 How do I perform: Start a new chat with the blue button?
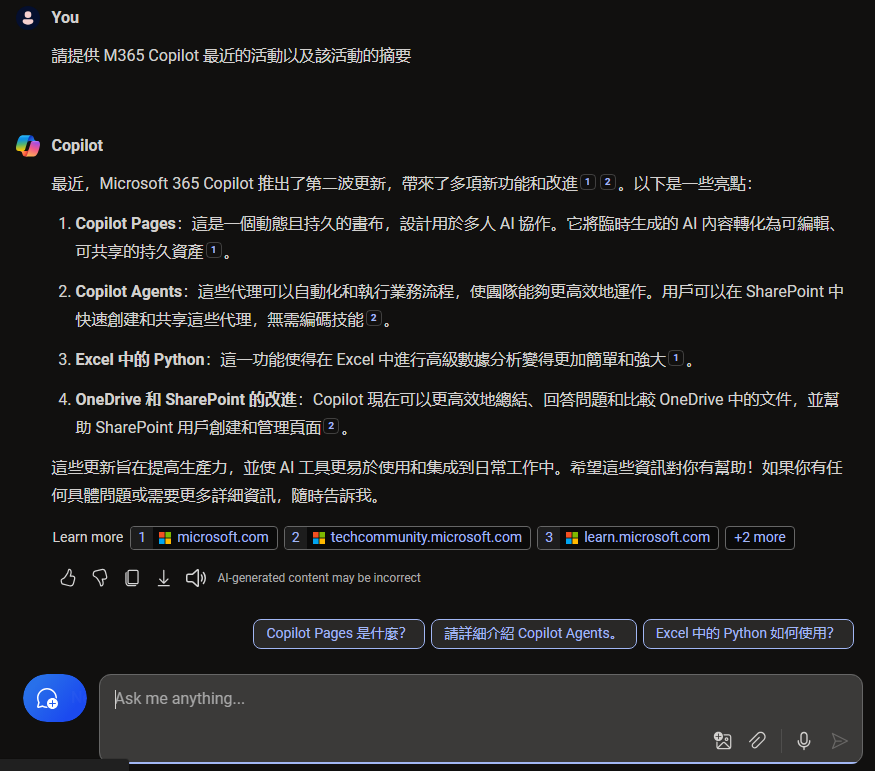point(55,698)
